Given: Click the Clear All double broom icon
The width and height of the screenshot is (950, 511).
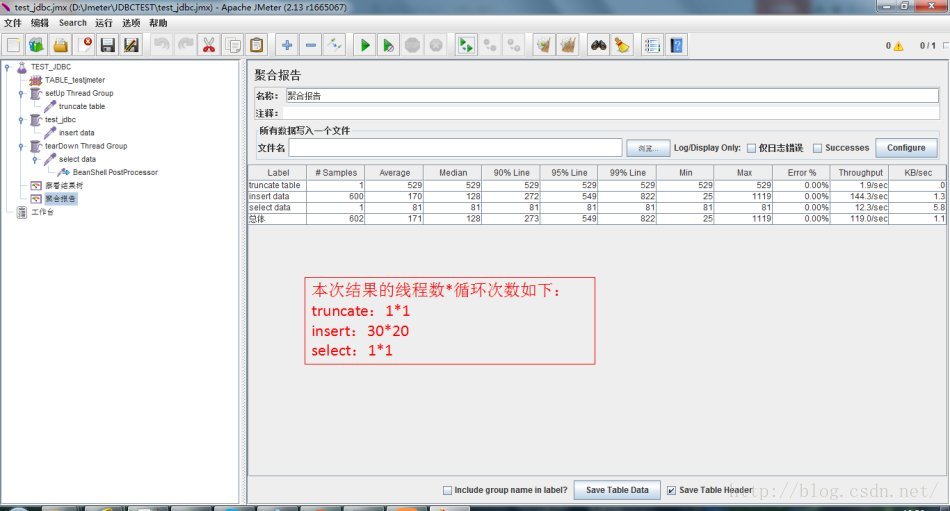Looking at the screenshot, I should tap(568, 45).
